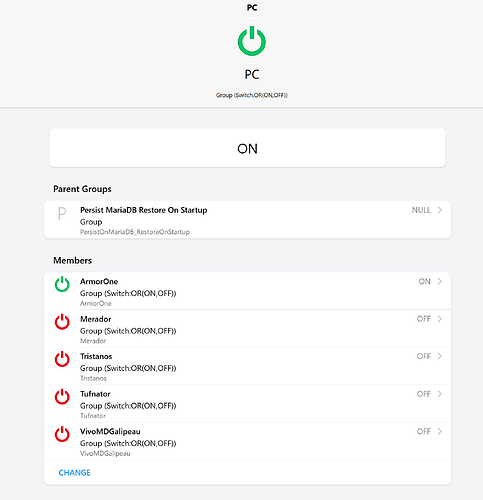This screenshot has height=500, width=483.
Task: Expand the Tristanos member chevron
Action: click(440, 356)
